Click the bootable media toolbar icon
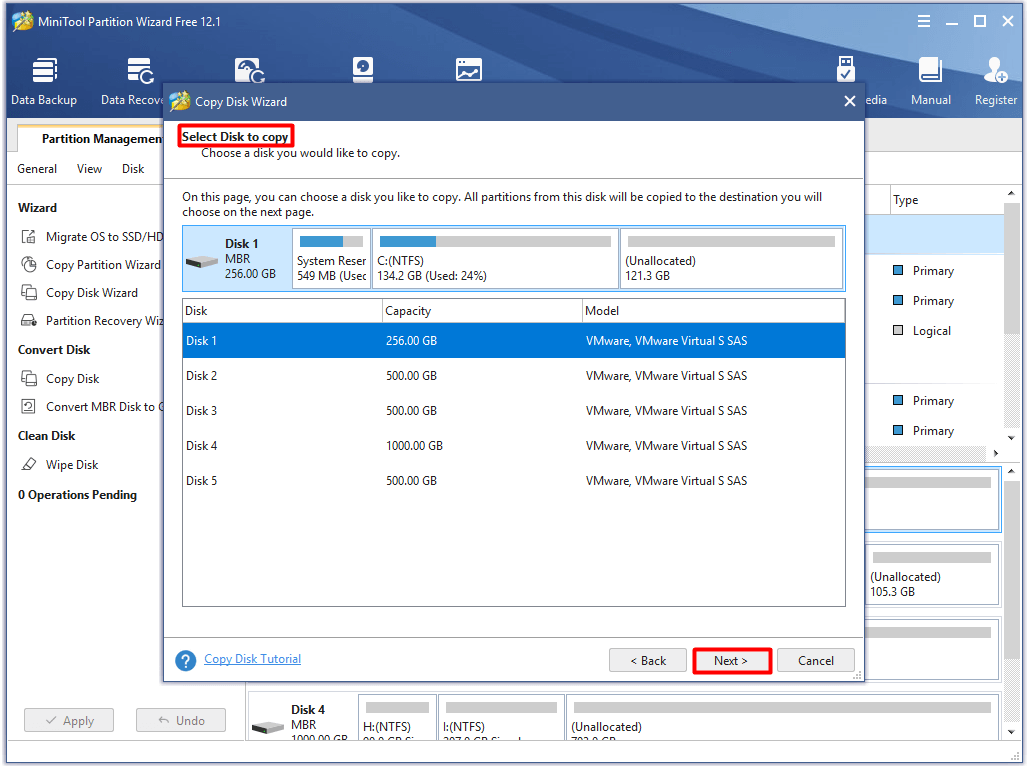The height and width of the screenshot is (766, 1028). coord(846,70)
